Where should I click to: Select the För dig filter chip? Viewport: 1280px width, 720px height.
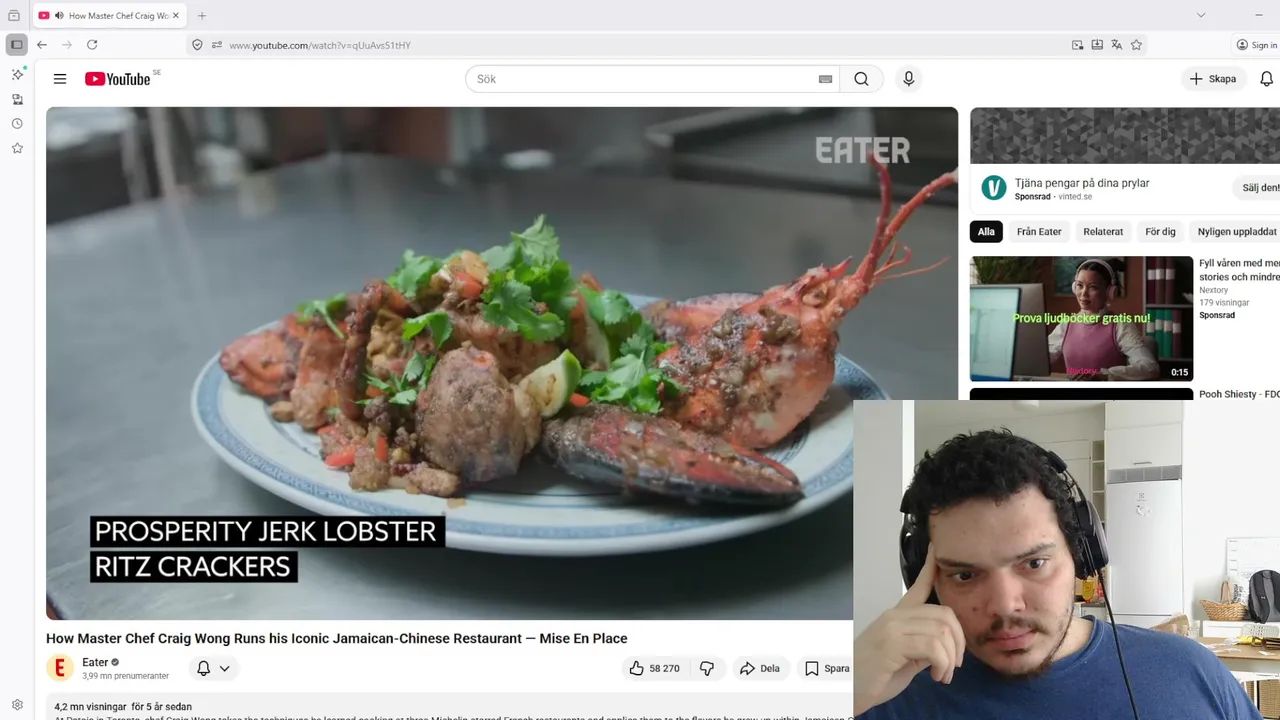(x=1160, y=231)
